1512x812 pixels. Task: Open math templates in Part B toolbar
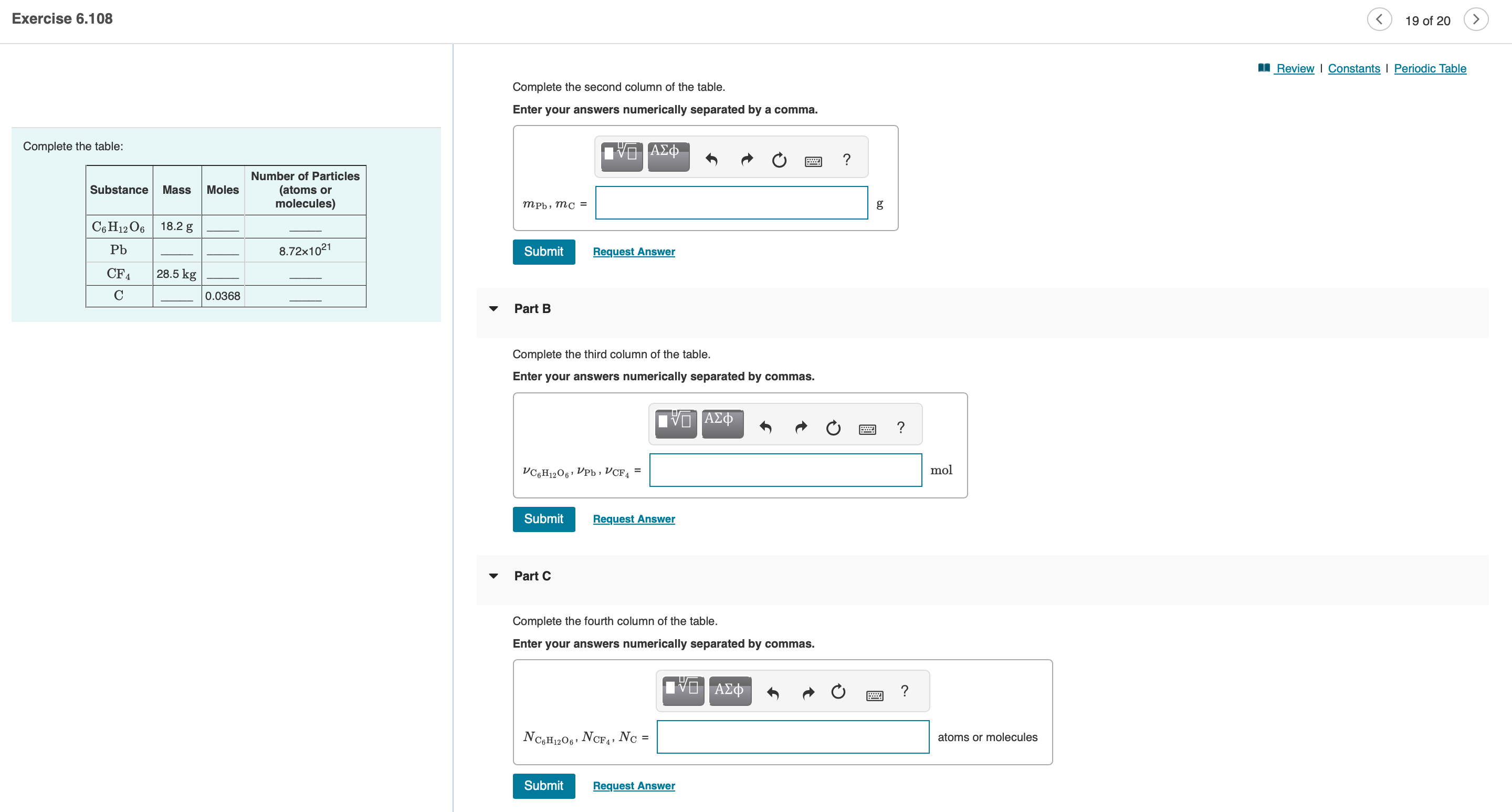(676, 423)
